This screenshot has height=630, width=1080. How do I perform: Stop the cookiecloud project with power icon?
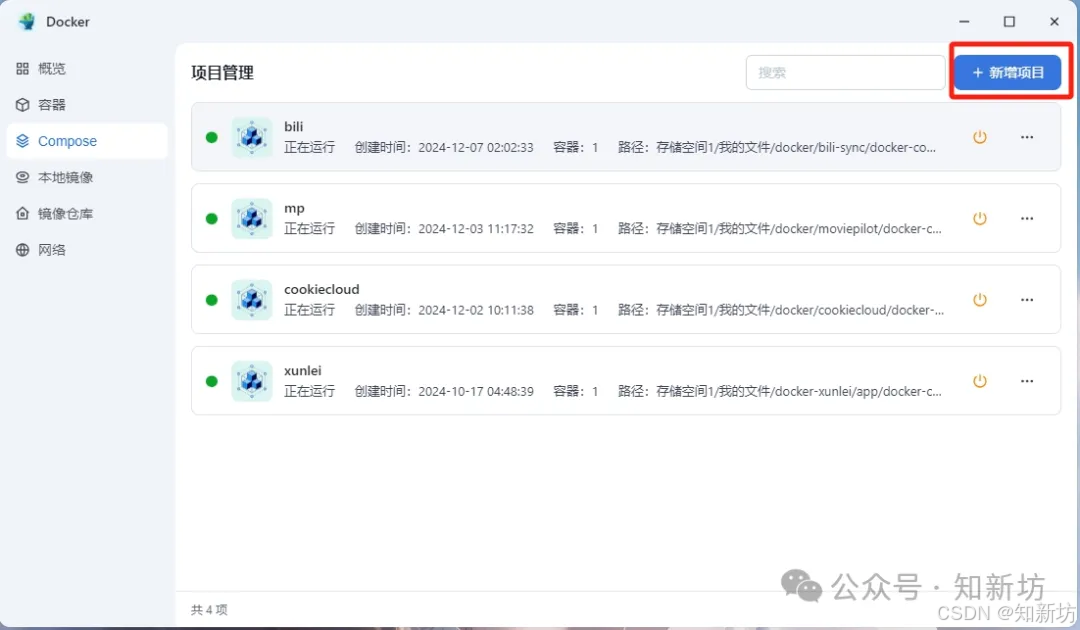click(979, 300)
